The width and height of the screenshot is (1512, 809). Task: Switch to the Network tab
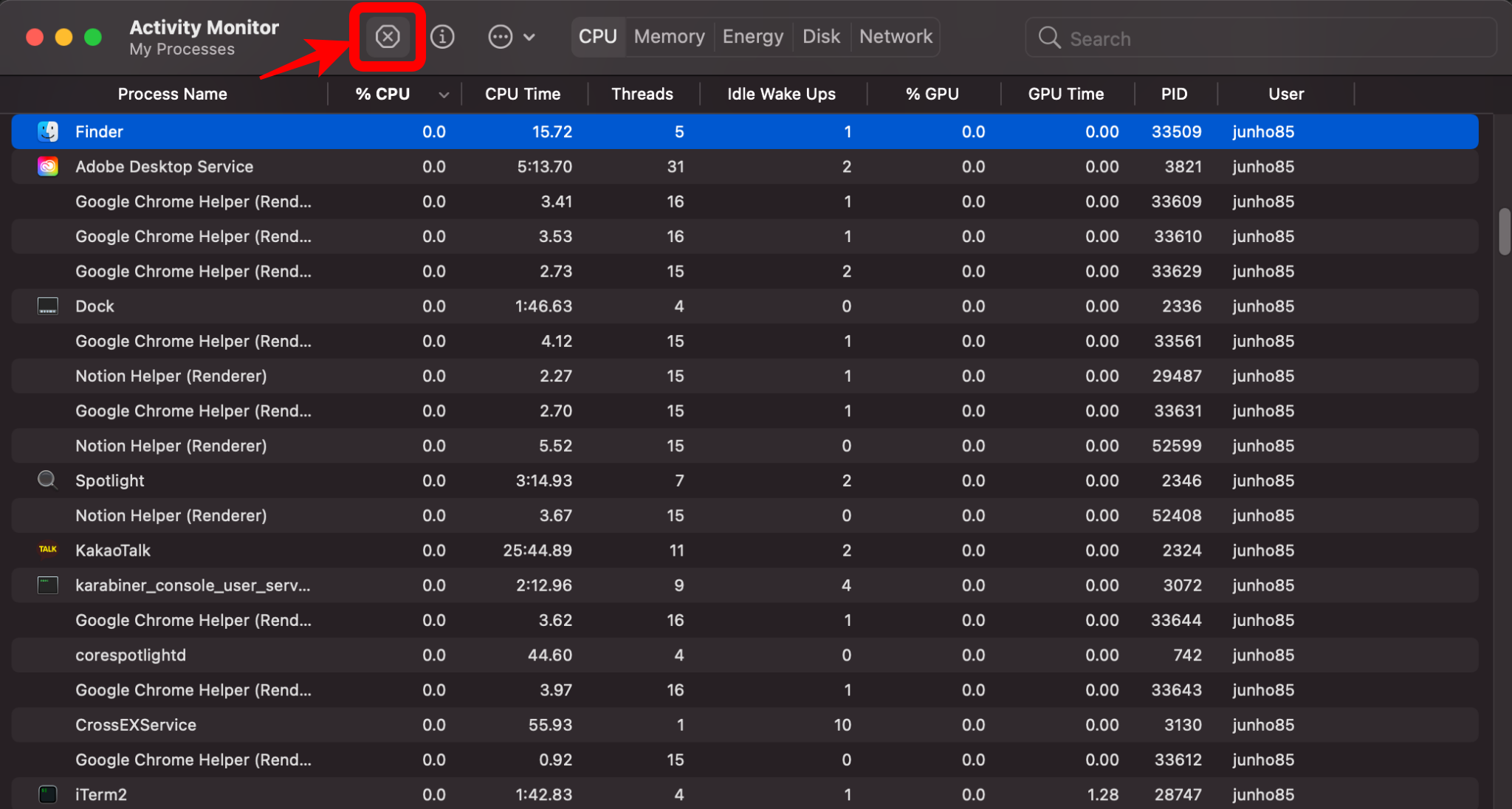click(x=896, y=36)
